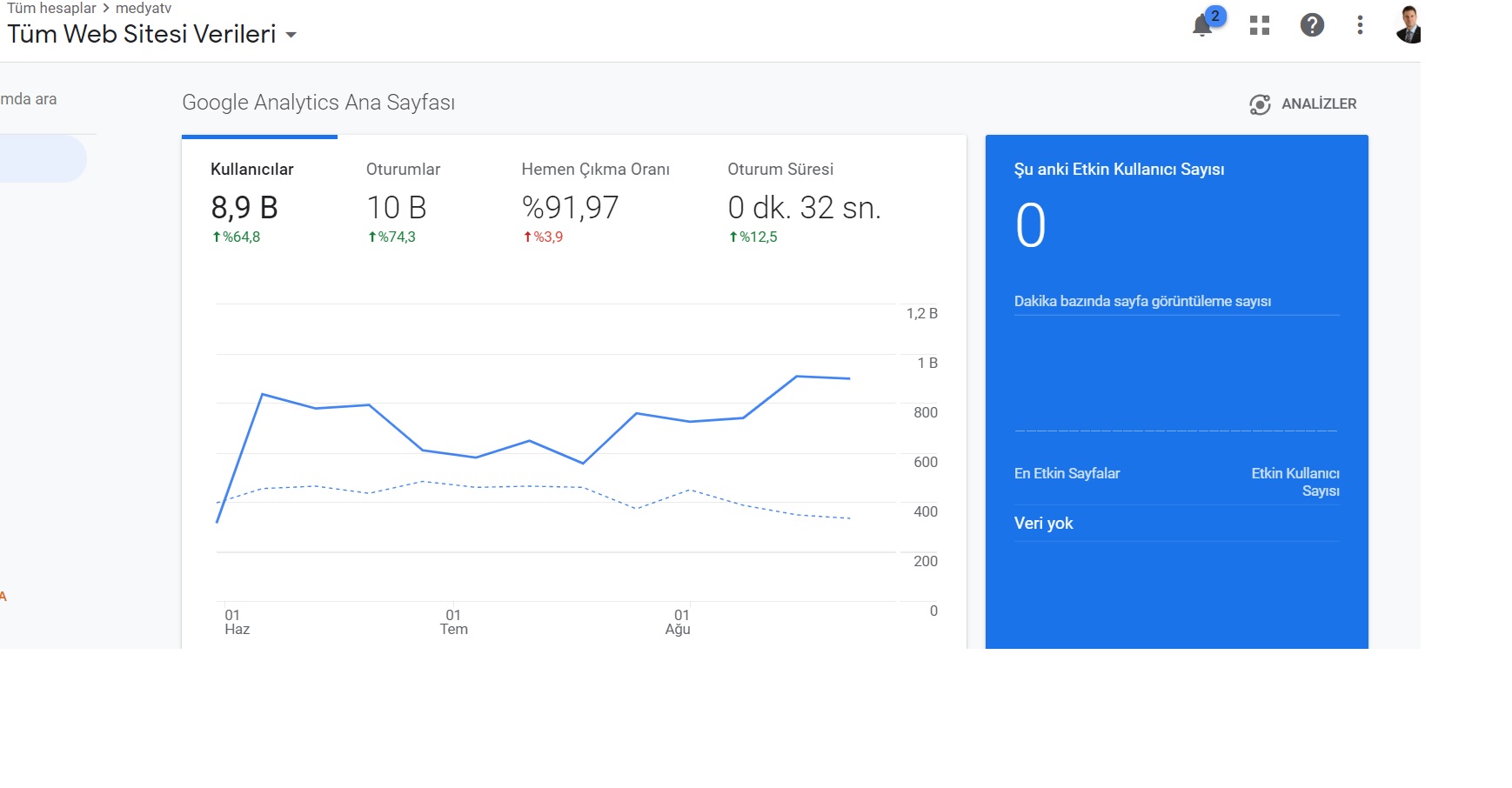Image resolution: width=1512 pixels, height=788 pixels.
Task: Open the Google apps grid icon
Action: 1260,25
